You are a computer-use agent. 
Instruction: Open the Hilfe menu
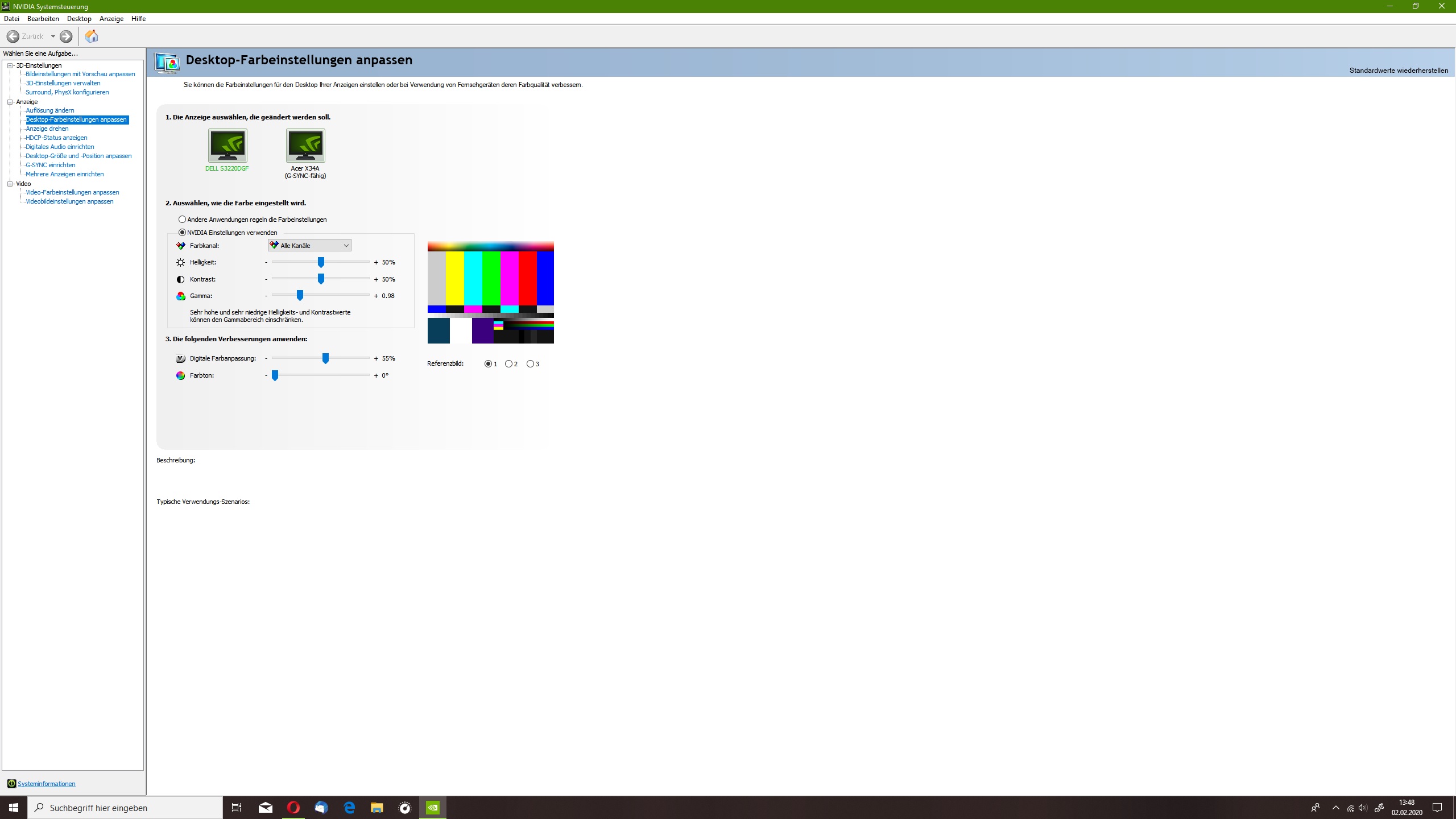(x=138, y=19)
